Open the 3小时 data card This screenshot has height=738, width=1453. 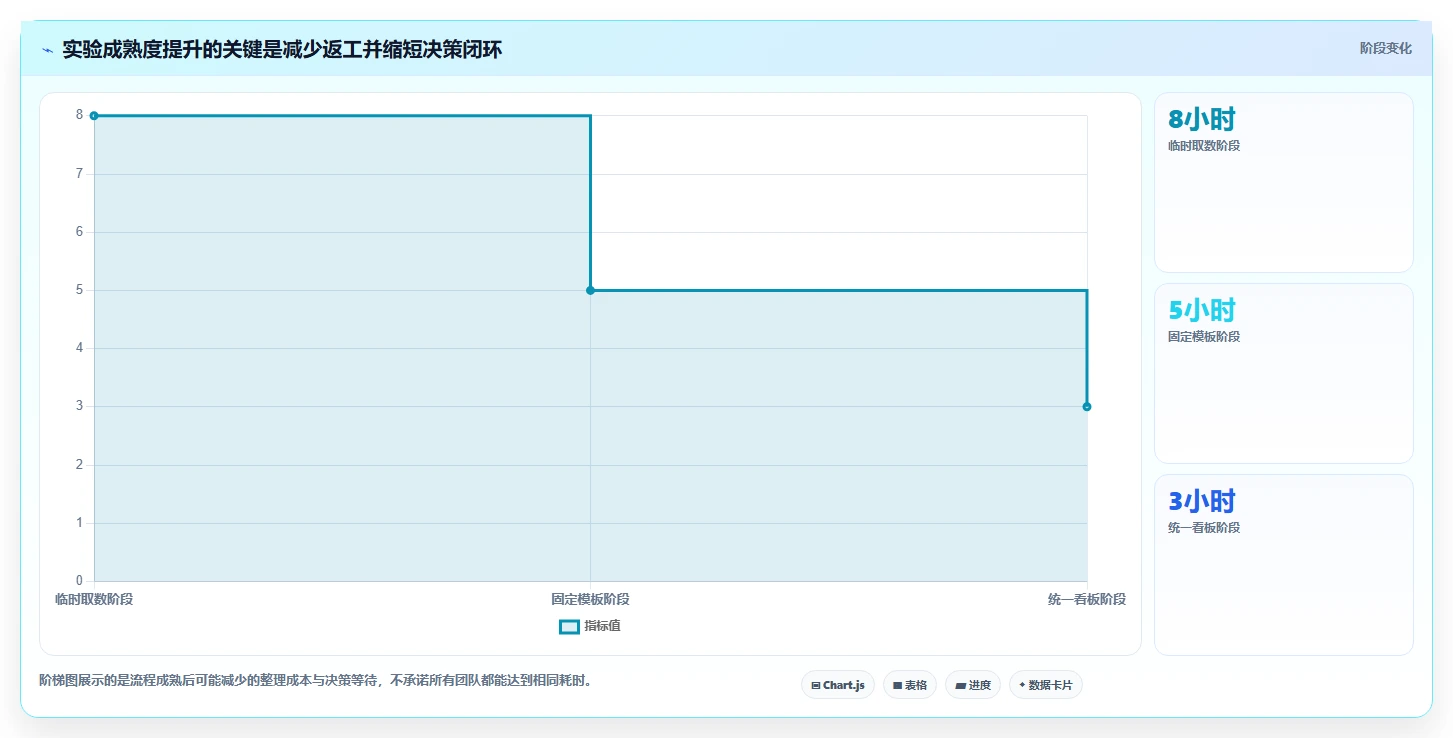click(1284, 564)
